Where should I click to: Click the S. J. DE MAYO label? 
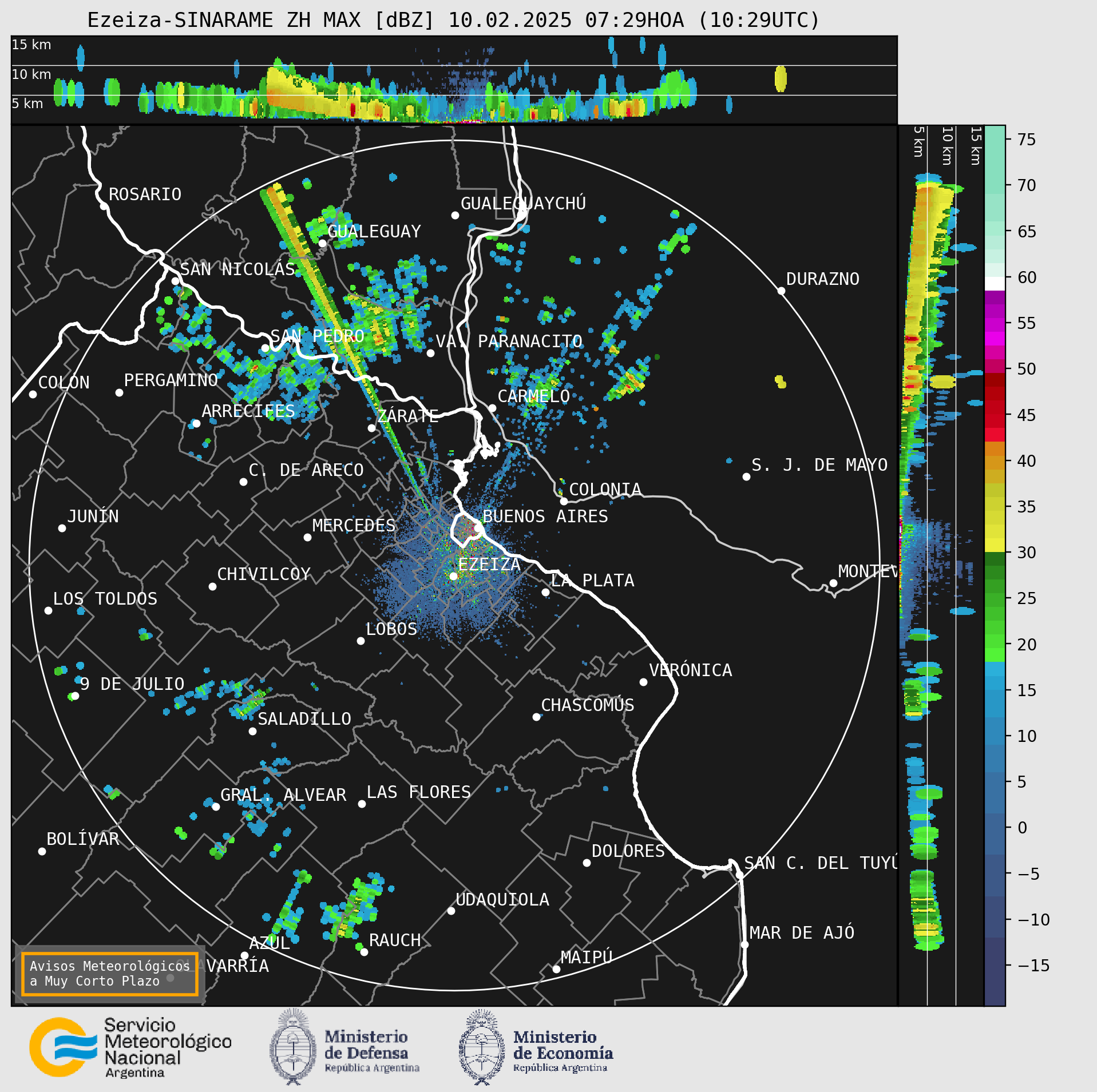coord(819,465)
